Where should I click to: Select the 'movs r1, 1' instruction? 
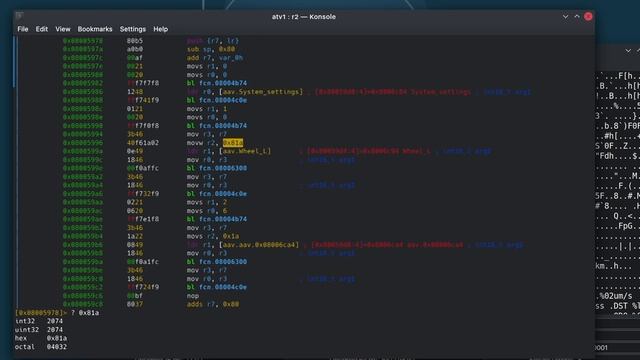pos(207,109)
